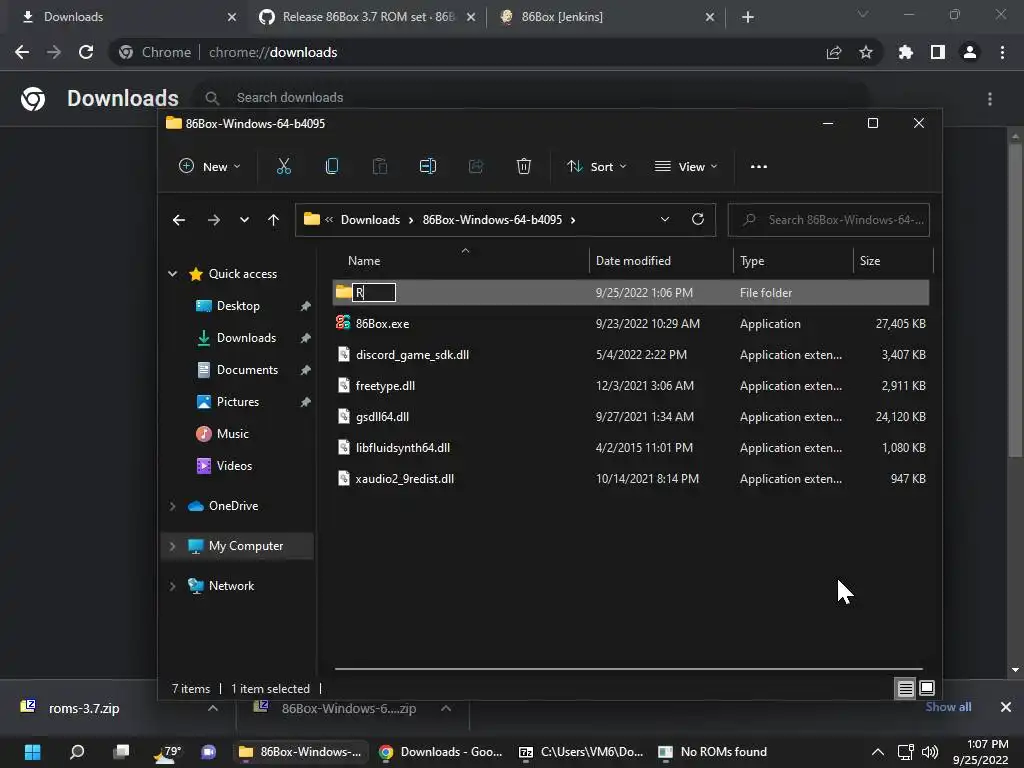Click the Cut scissors icon
Screen dimensions: 1024x768
pos(283,167)
